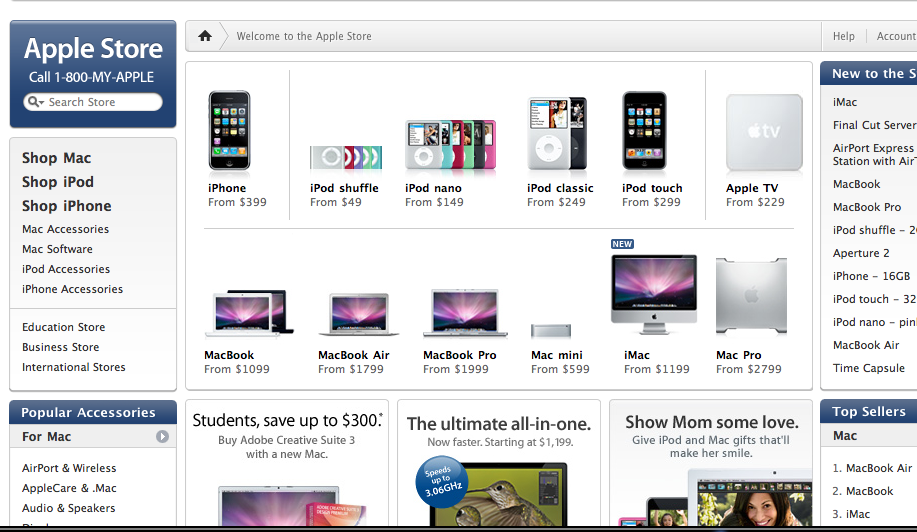
Task: Click the Search Store input field
Action: click(x=92, y=102)
